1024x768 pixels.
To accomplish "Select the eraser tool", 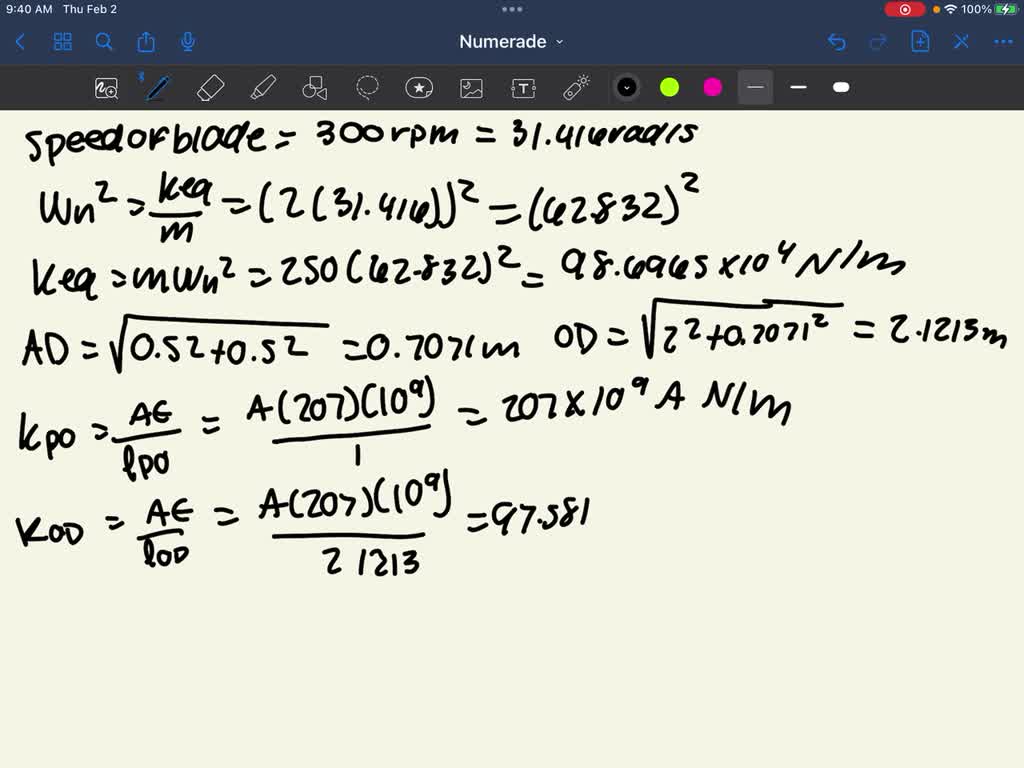I will click(x=210, y=88).
